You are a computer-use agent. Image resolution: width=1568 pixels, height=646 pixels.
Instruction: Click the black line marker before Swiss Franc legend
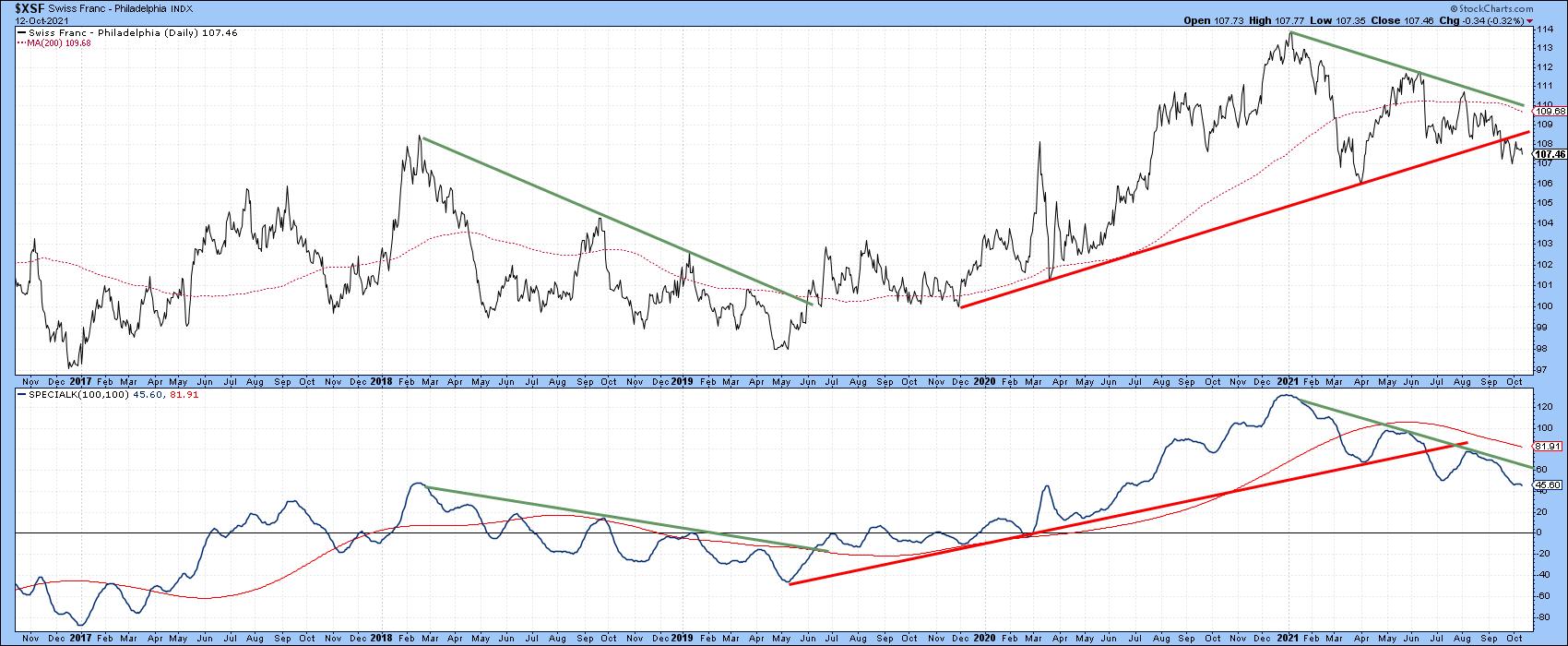coord(22,31)
